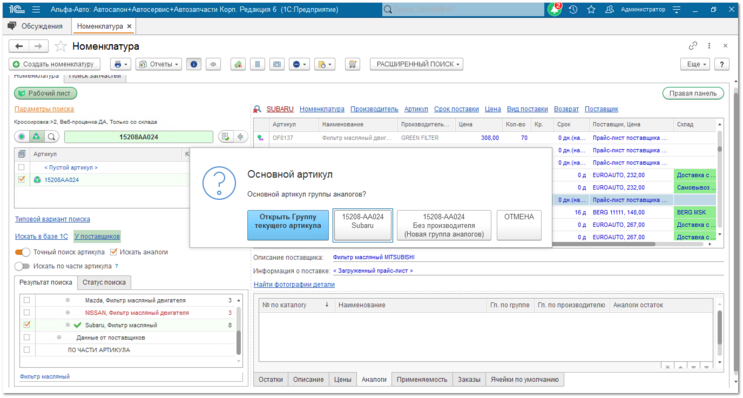Open the shopping cart toolbar icon
743x398 pixels.
(x=352, y=64)
